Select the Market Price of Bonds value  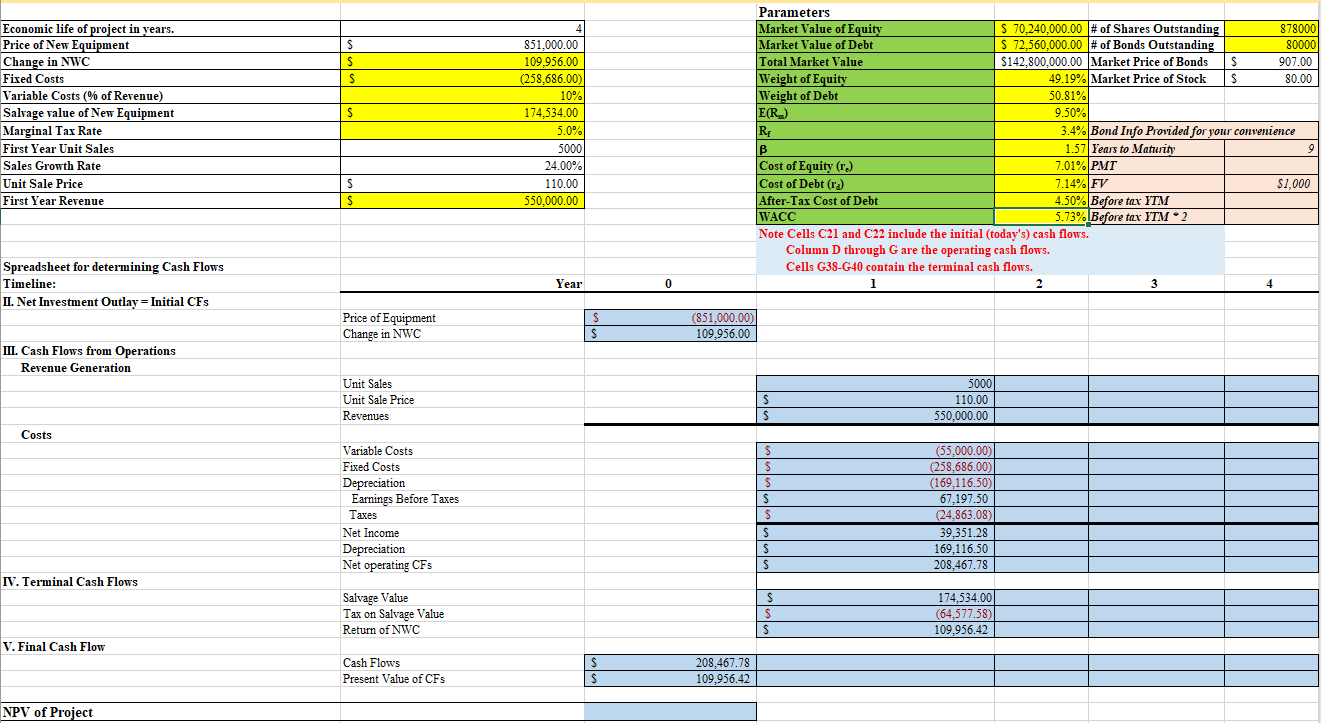[x=1270, y=62]
